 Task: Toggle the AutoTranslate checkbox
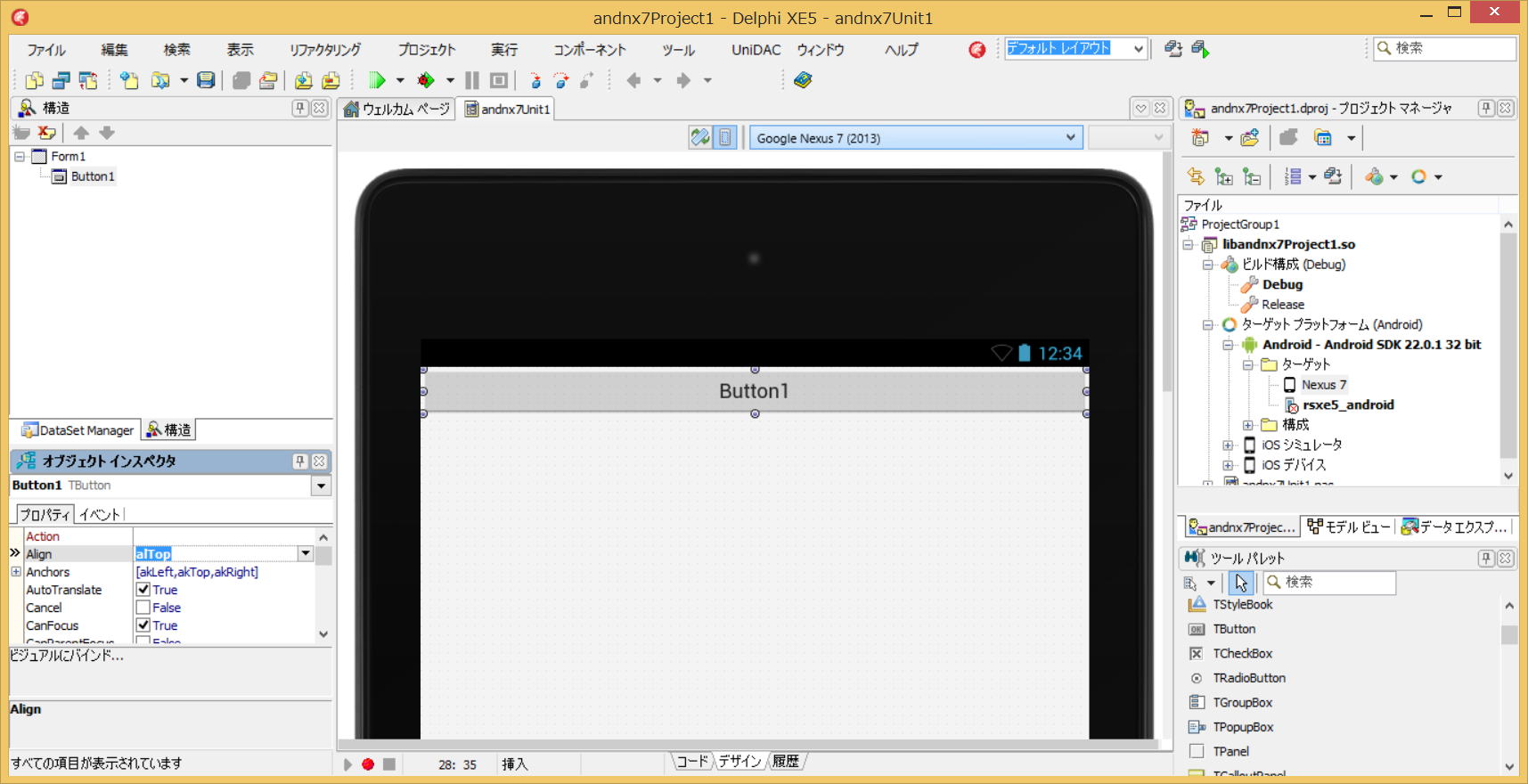[143, 590]
